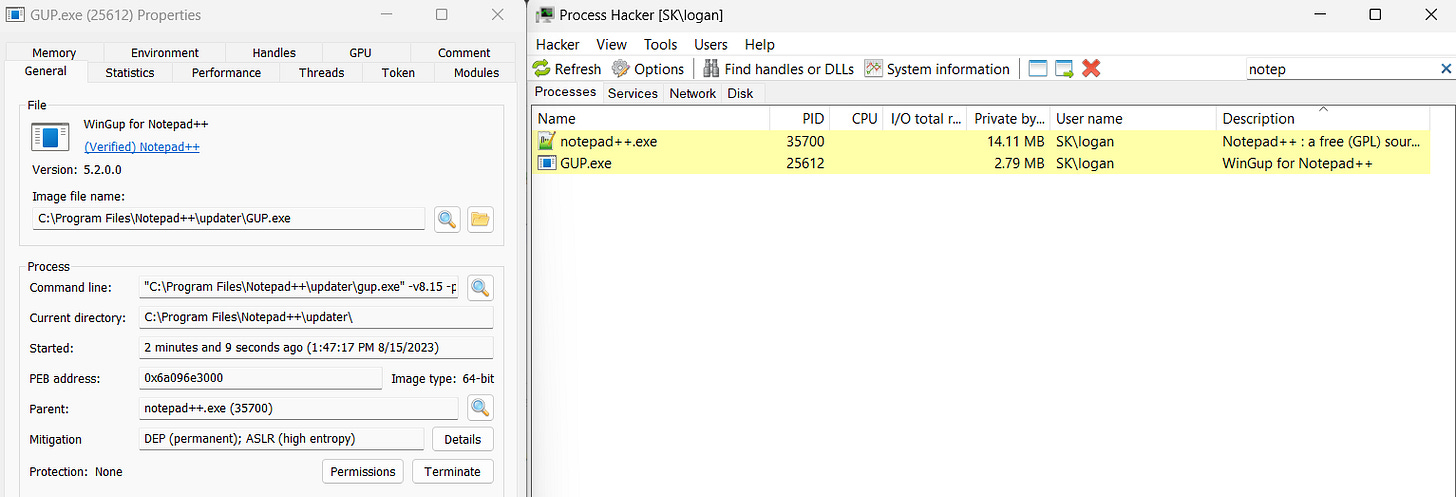
Task: Open the Threads tab in Properties
Action: click(321, 73)
